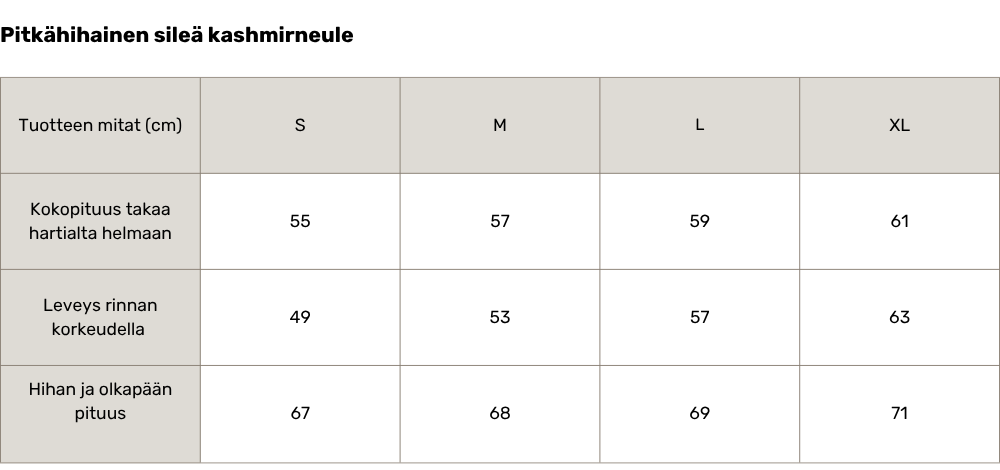Select the sleeve length value 67
1000x470 pixels.
(x=300, y=413)
